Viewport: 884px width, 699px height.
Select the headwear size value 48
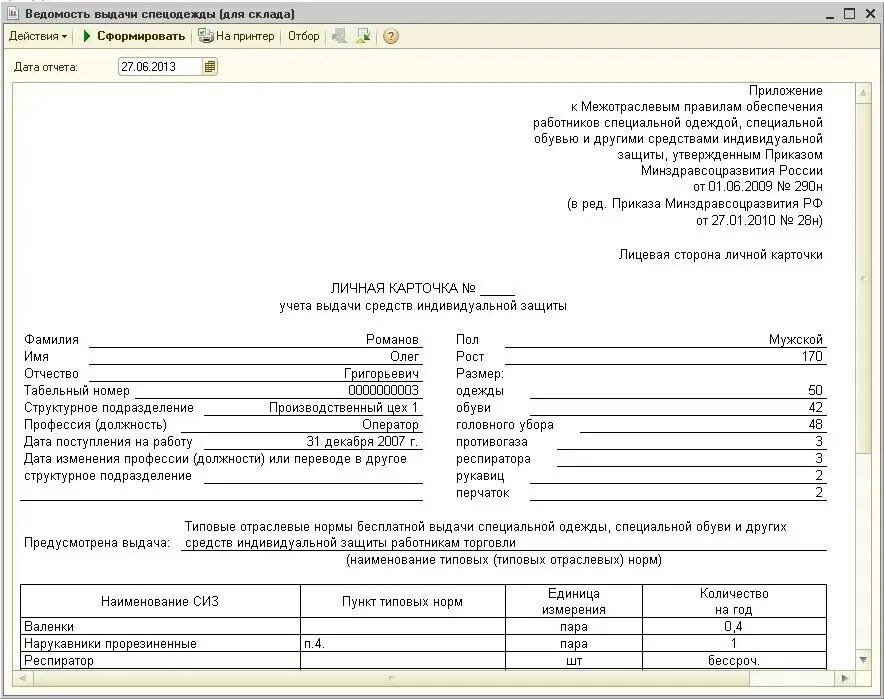(815, 424)
